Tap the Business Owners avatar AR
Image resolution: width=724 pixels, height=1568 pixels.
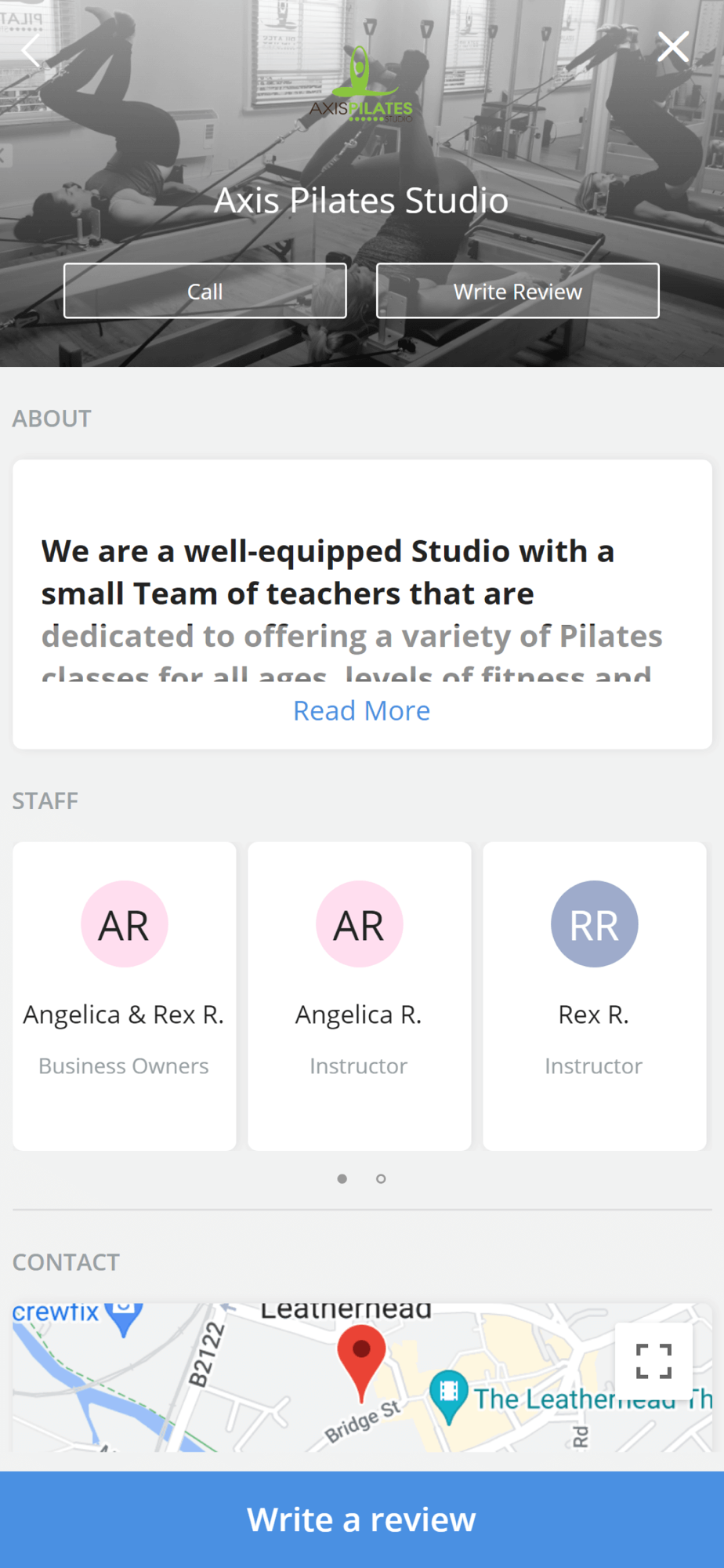point(125,924)
